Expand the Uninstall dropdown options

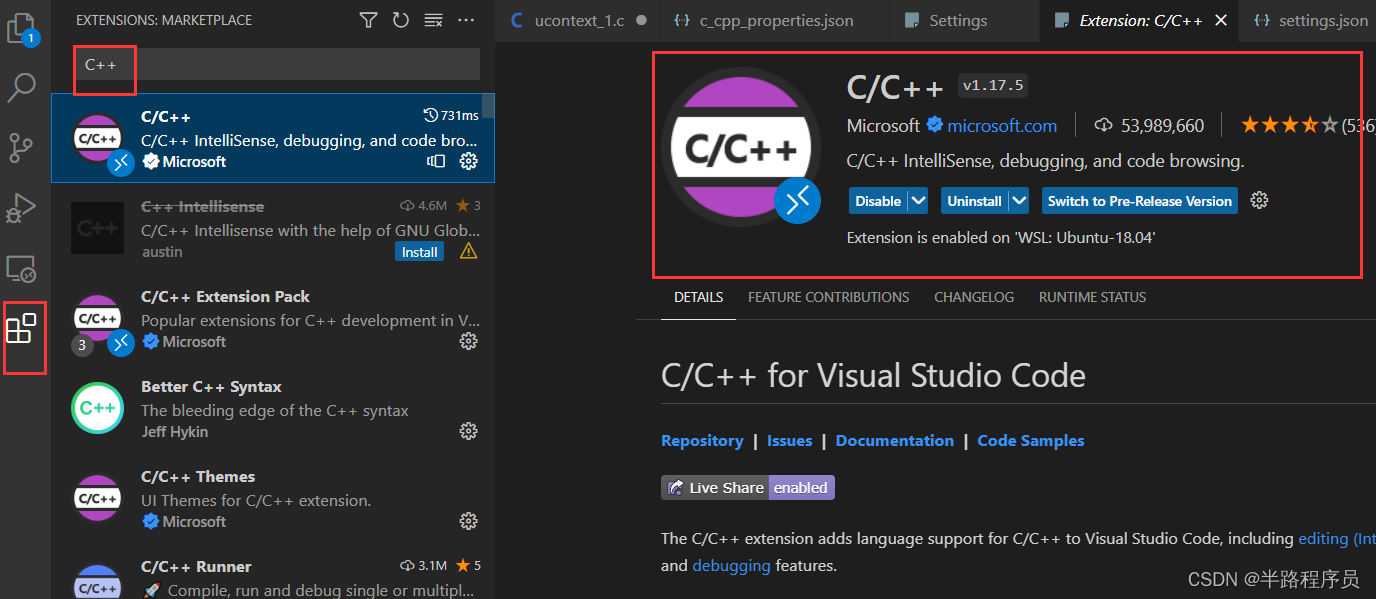click(x=1018, y=200)
